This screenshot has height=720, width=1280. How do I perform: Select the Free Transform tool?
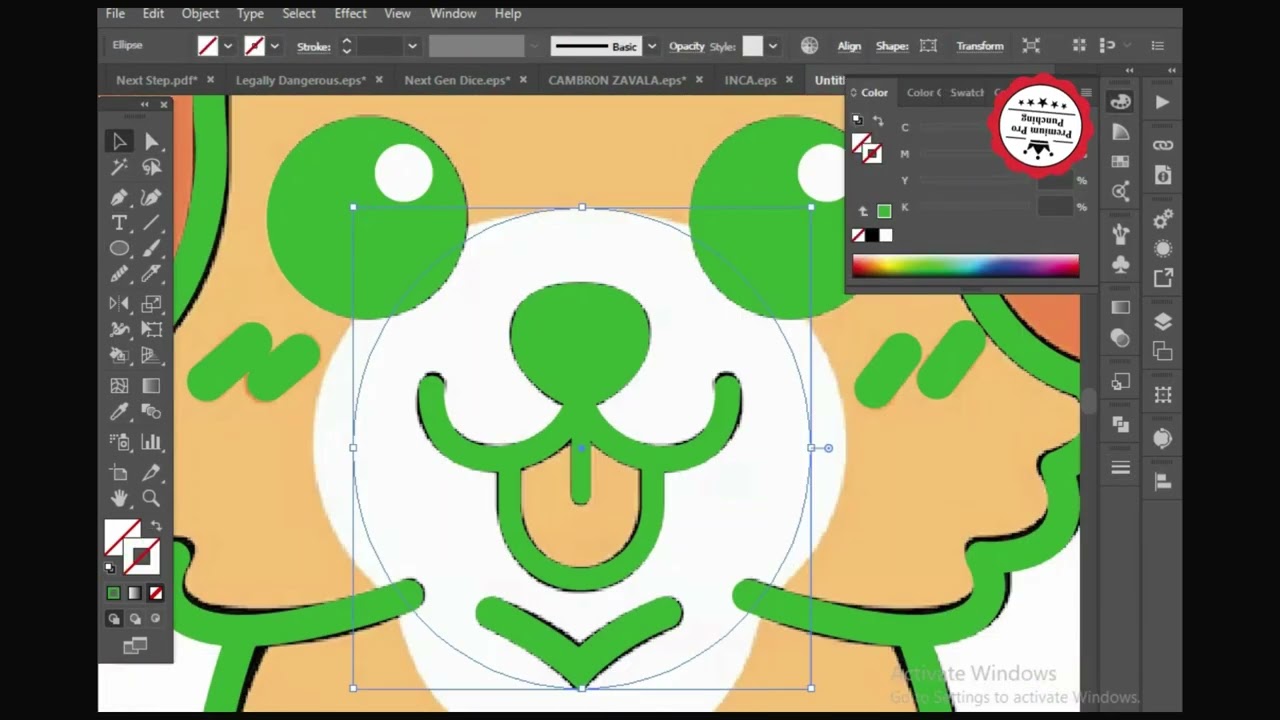click(152, 329)
